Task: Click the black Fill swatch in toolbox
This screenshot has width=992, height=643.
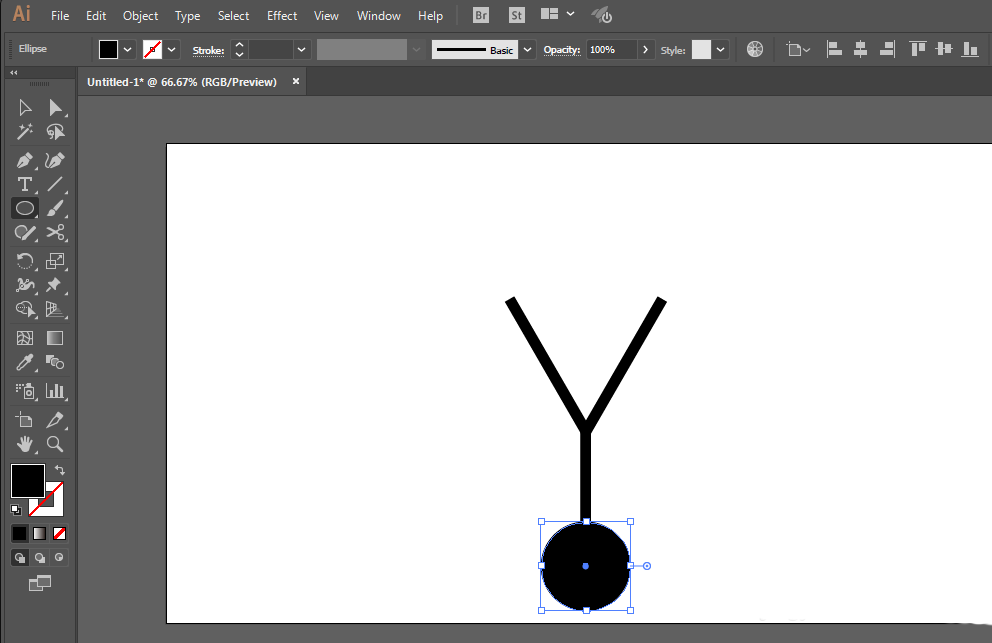Action: point(27,481)
